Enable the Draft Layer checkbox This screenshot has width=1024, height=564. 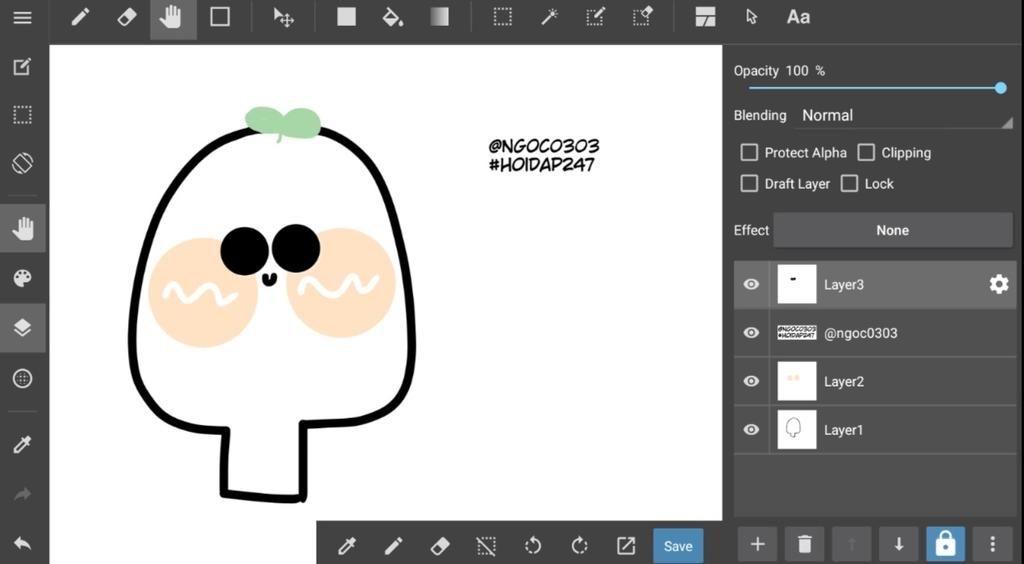coord(748,183)
